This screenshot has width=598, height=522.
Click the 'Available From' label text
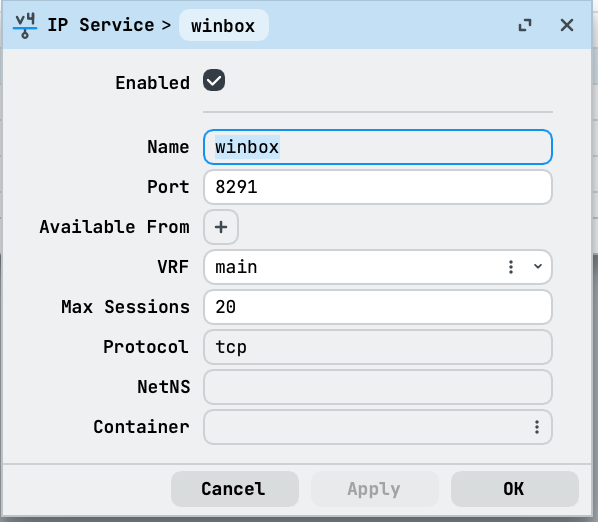click(x=114, y=227)
